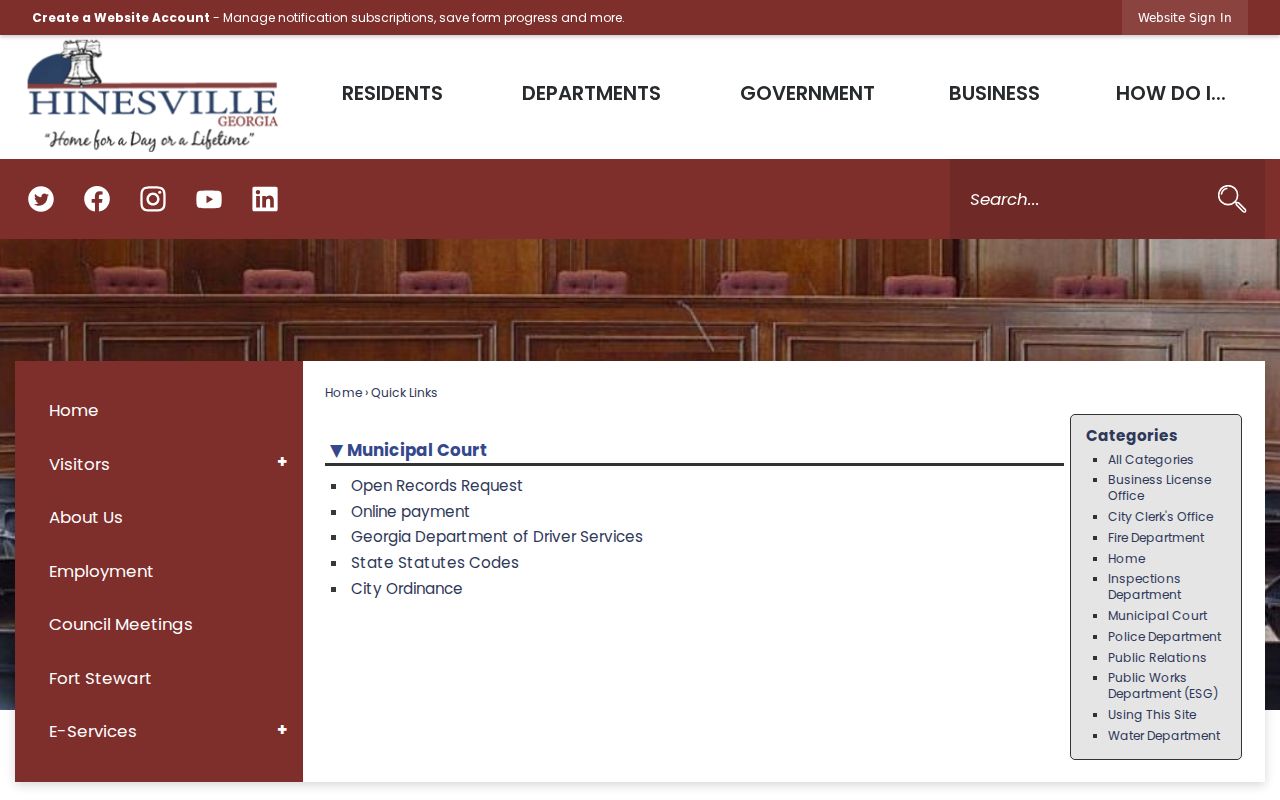Screen dimensions: 1280x800
Task: Open the Twitter social media icon
Action: coord(41,199)
